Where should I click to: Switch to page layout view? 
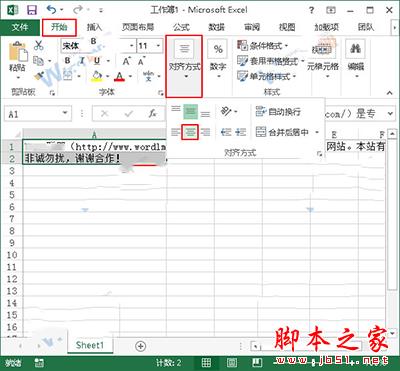[x=231, y=363]
